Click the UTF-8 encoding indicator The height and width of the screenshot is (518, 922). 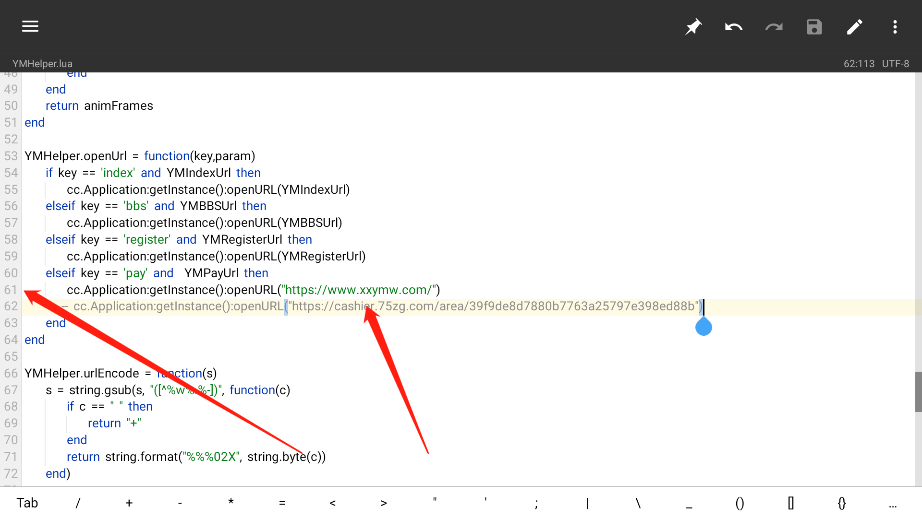click(x=895, y=63)
